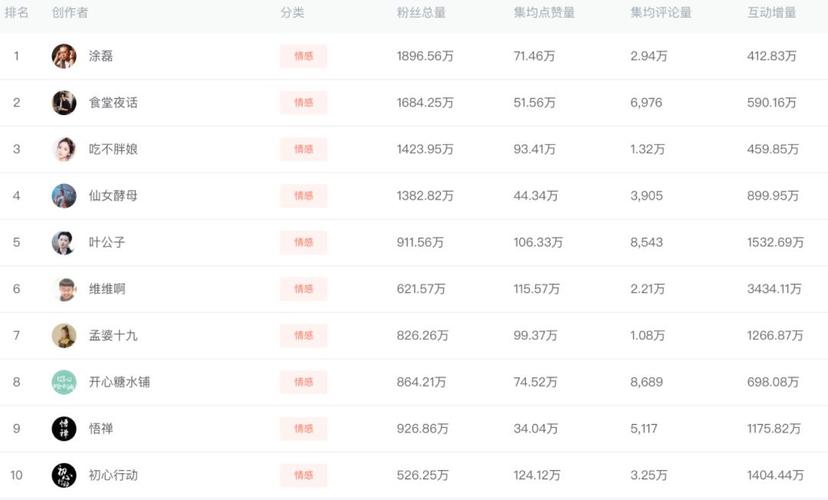Select the 情感 tag for 初心行动
This screenshot has height=500, width=828.
click(x=304, y=475)
